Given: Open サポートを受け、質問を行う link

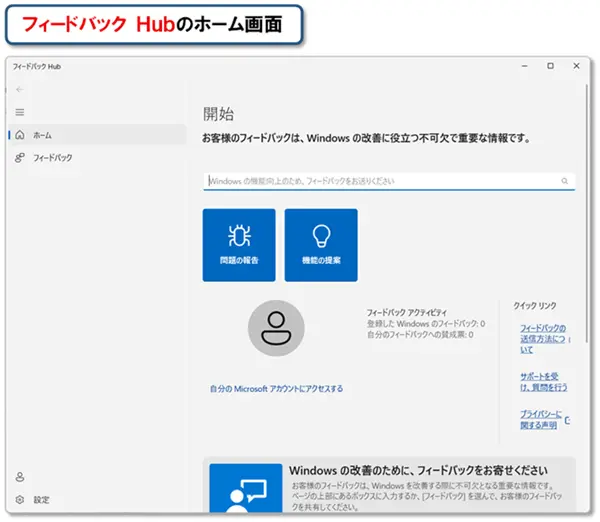Looking at the screenshot, I should point(543,382).
